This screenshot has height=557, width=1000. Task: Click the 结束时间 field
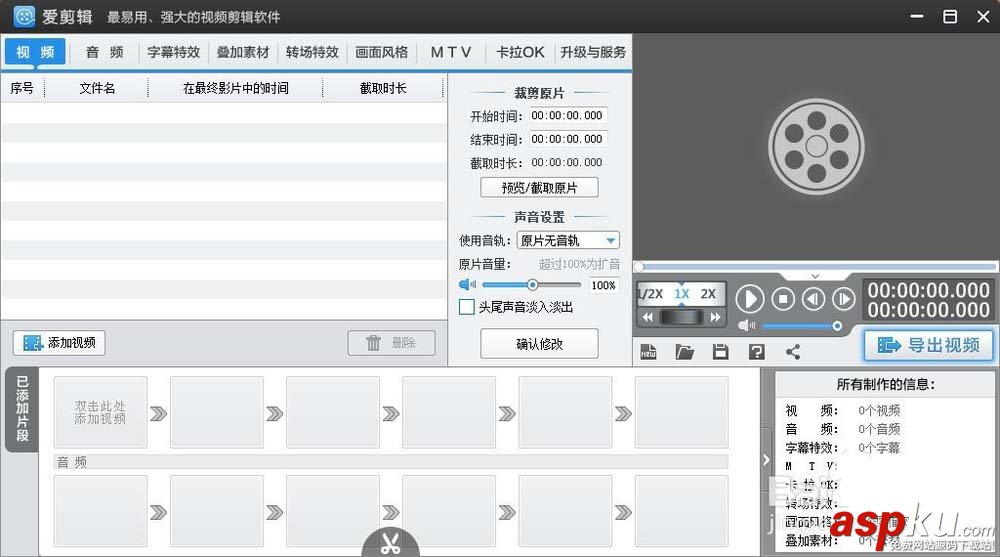click(568, 139)
